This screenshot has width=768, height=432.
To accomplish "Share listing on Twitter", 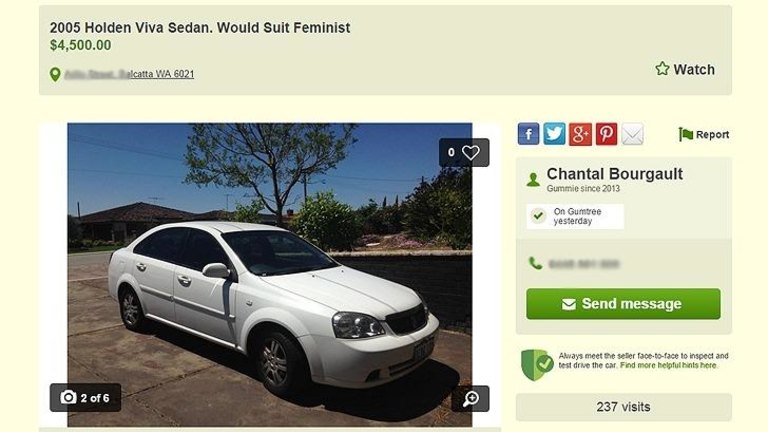I will pyautogui.click(x=554, y=134).
